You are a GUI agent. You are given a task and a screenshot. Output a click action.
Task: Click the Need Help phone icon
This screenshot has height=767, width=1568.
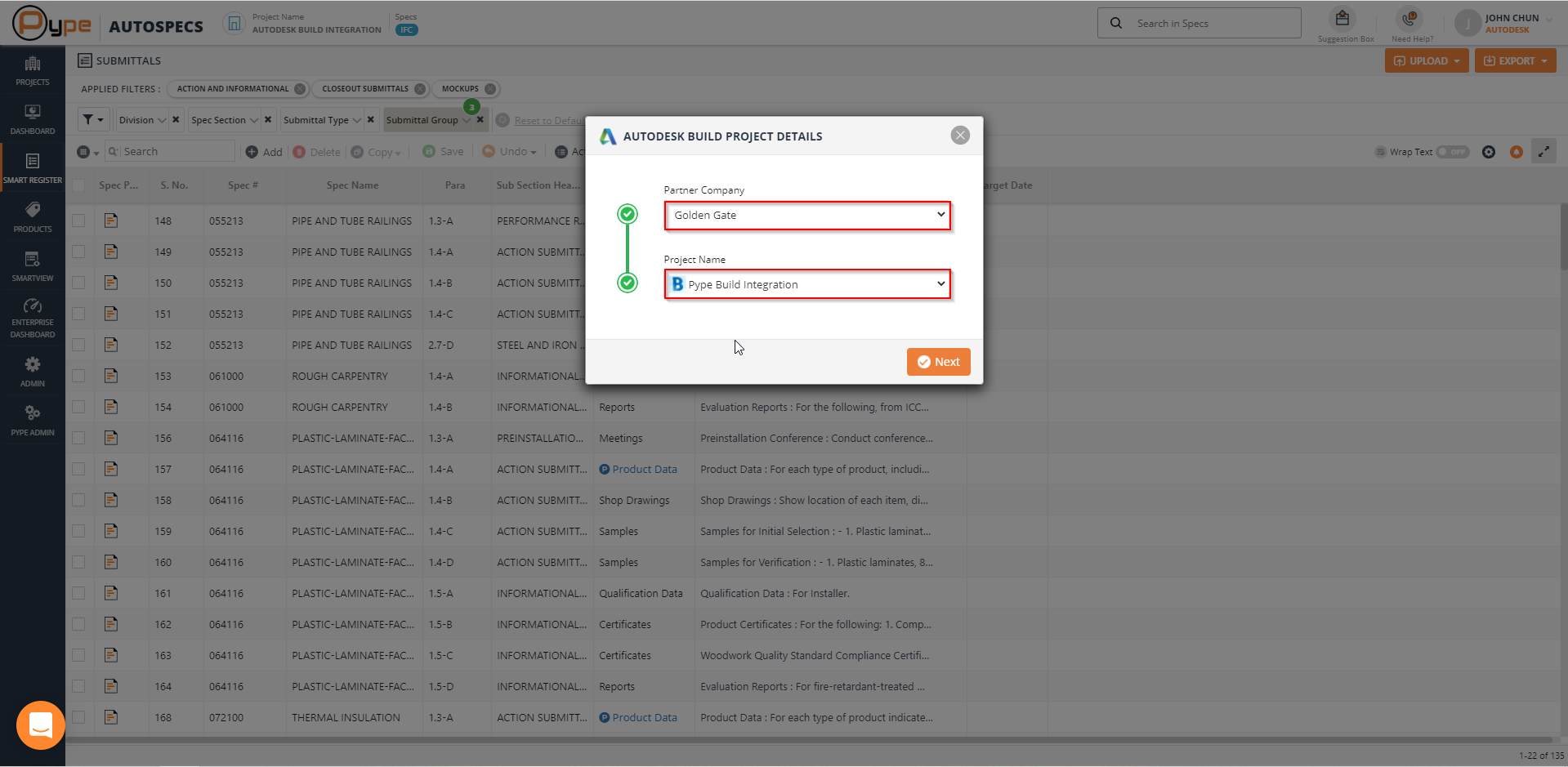click(1409, 19)
